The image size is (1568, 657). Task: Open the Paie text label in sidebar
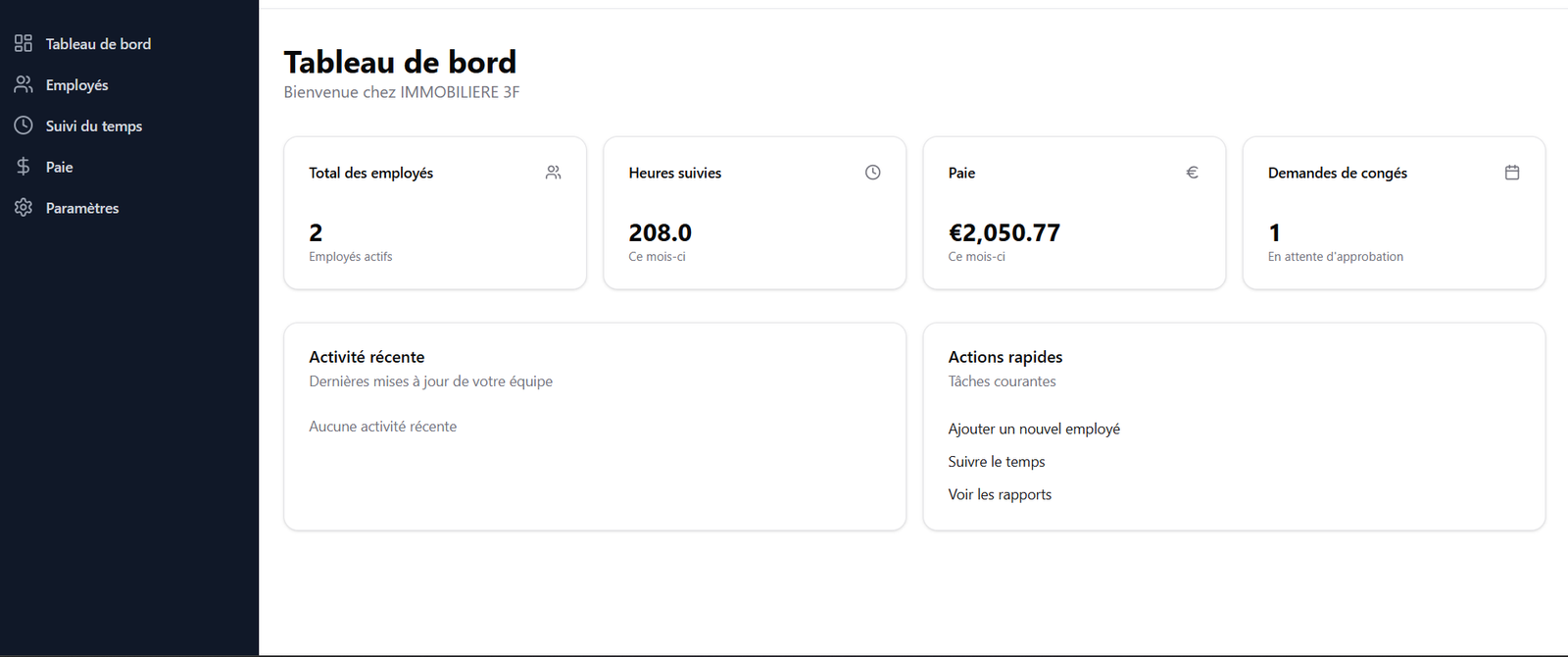[x=60, y=168]
